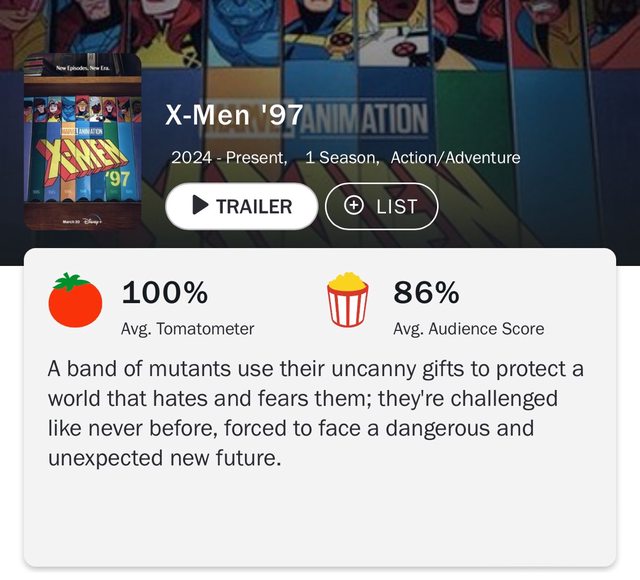Select the 2024 - Present year range

[x=229, y=158]
